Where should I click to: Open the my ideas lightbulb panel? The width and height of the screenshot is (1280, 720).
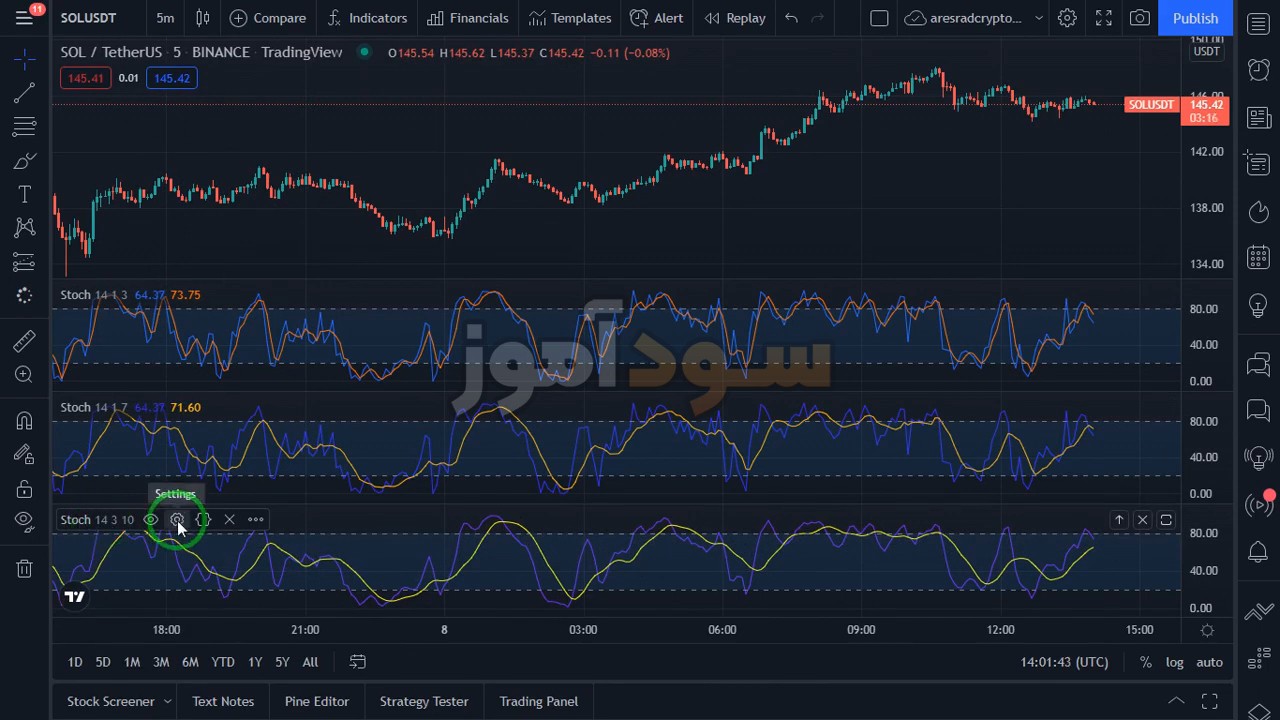click(x=1258, y=306)
